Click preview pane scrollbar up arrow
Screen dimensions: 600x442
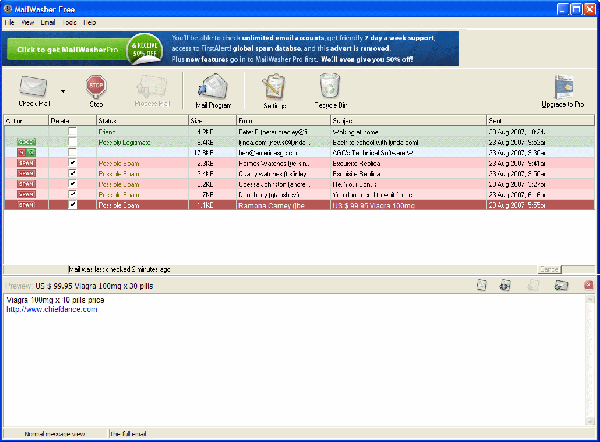(590, 298)
